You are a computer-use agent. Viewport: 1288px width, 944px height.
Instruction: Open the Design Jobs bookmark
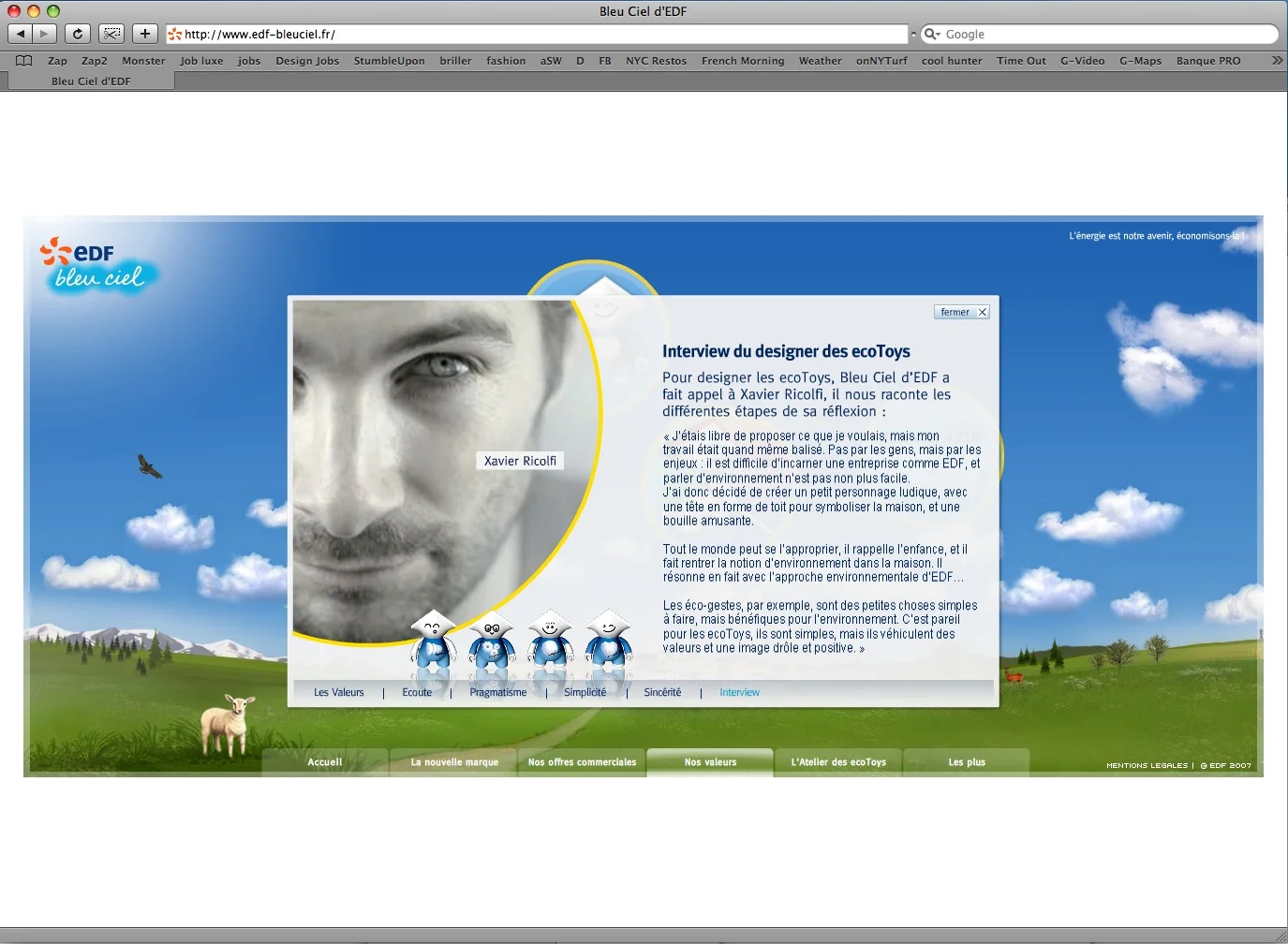coord(307,60)
